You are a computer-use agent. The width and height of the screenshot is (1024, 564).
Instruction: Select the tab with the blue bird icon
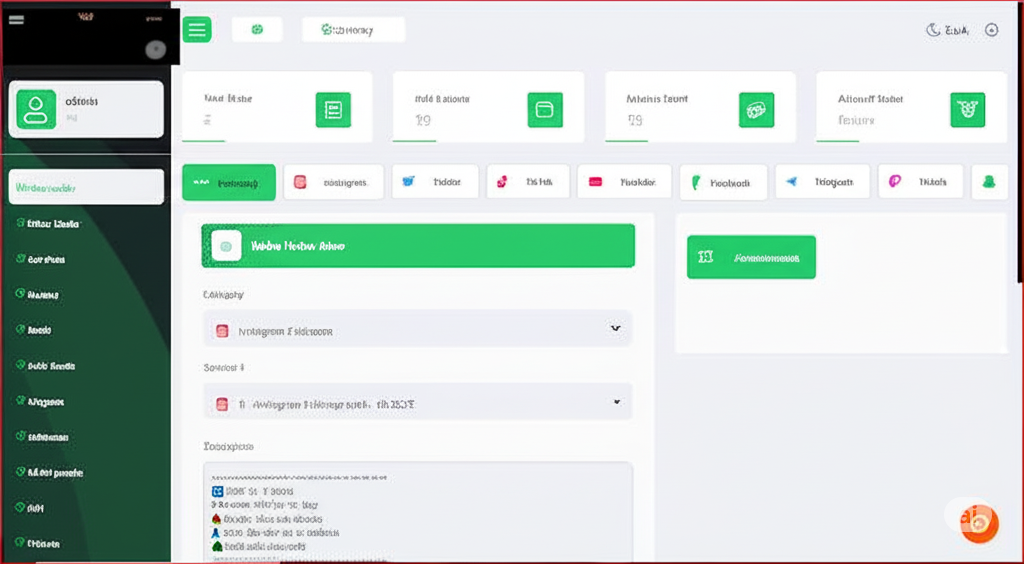[x=435, y=182]
